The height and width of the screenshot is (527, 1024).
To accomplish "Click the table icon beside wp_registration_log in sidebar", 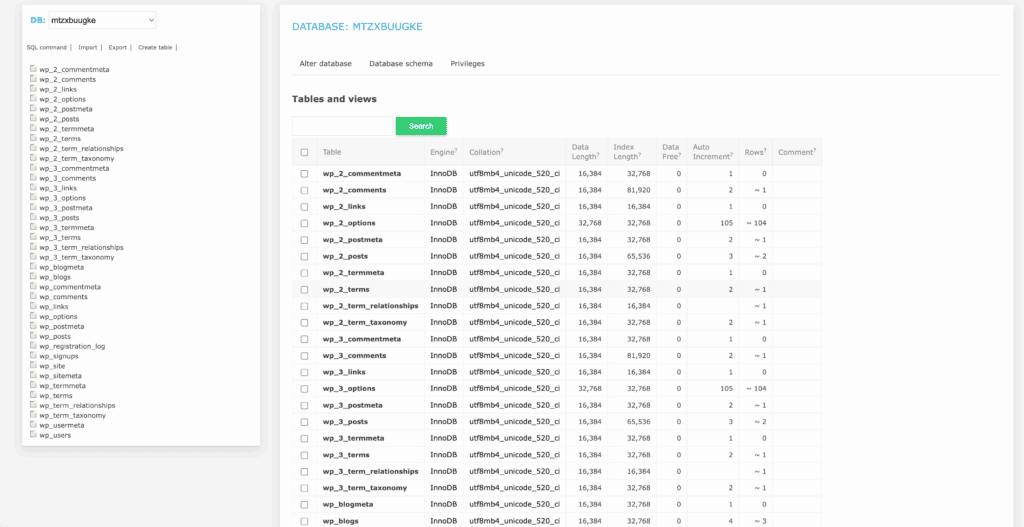I will click(33, 346).
